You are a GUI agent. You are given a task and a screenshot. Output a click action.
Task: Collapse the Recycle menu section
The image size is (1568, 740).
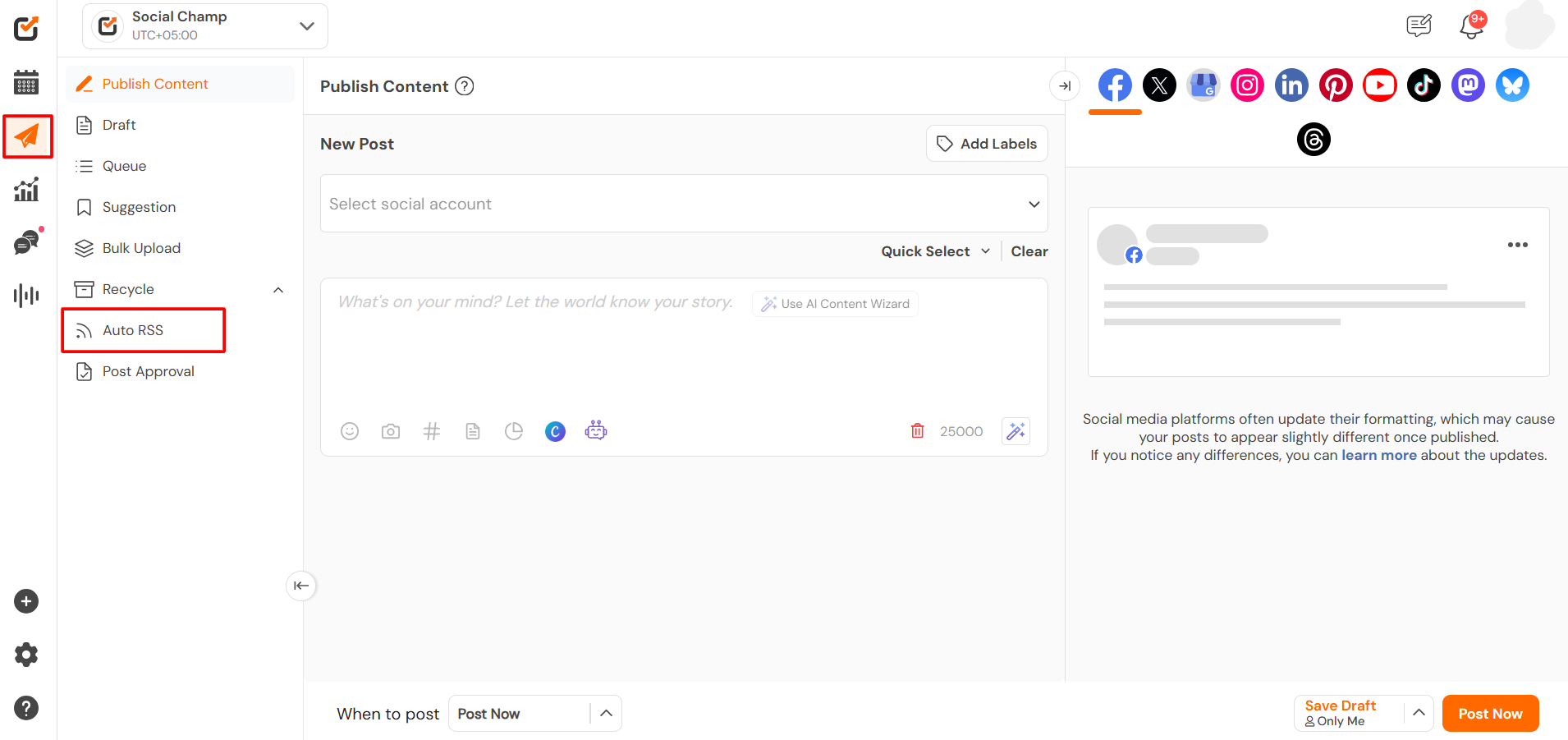[x=278, y=290]
